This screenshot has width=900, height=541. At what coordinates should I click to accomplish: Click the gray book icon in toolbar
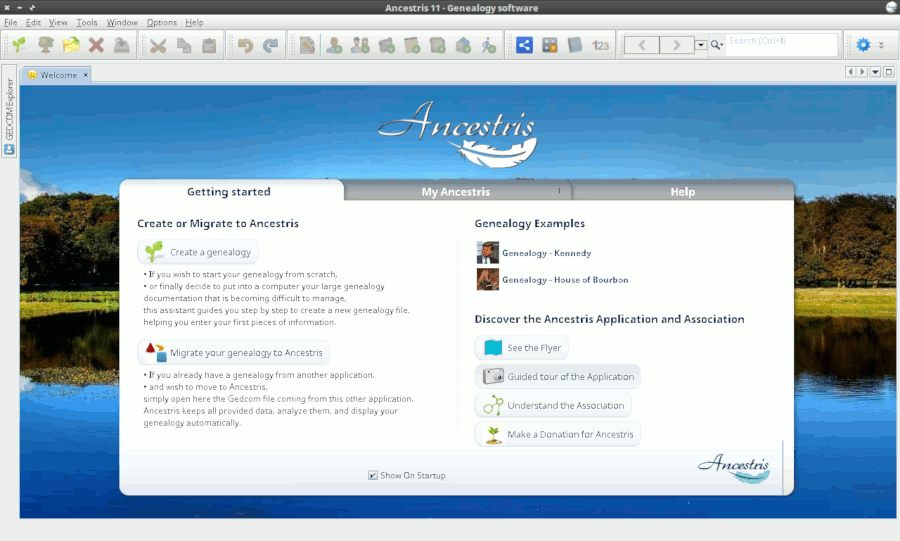click(x=575, y=45)
